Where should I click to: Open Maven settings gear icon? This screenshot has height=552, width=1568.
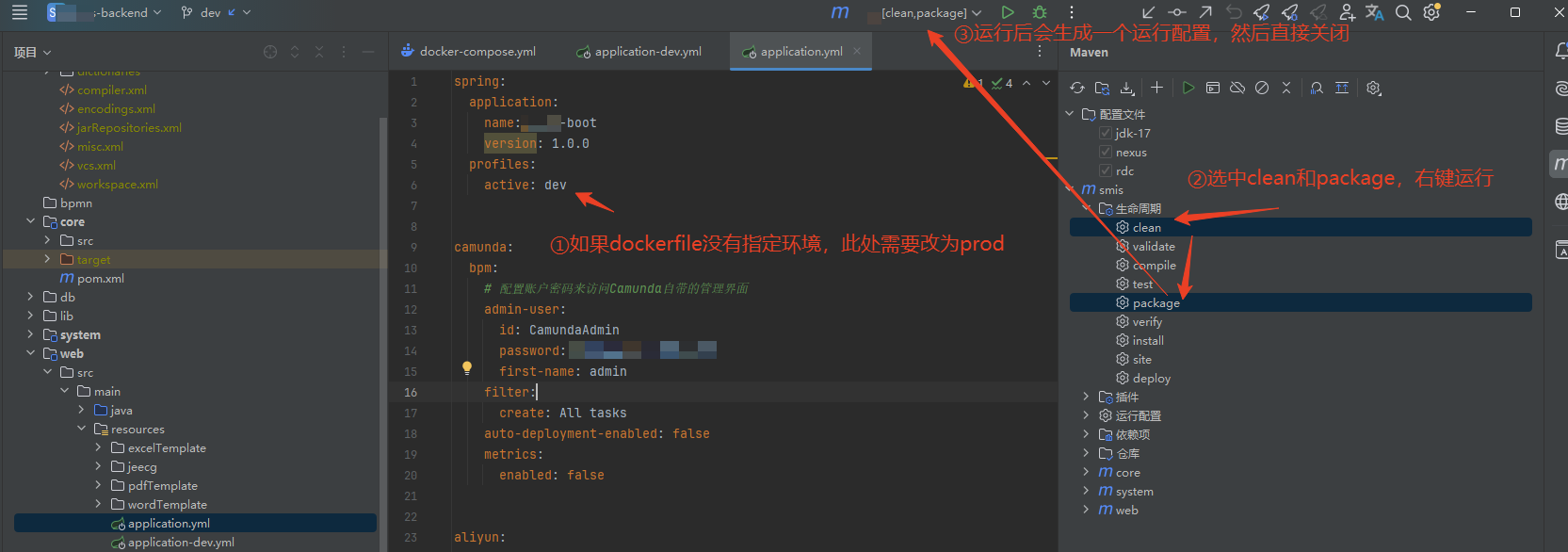coord(1374,88)
